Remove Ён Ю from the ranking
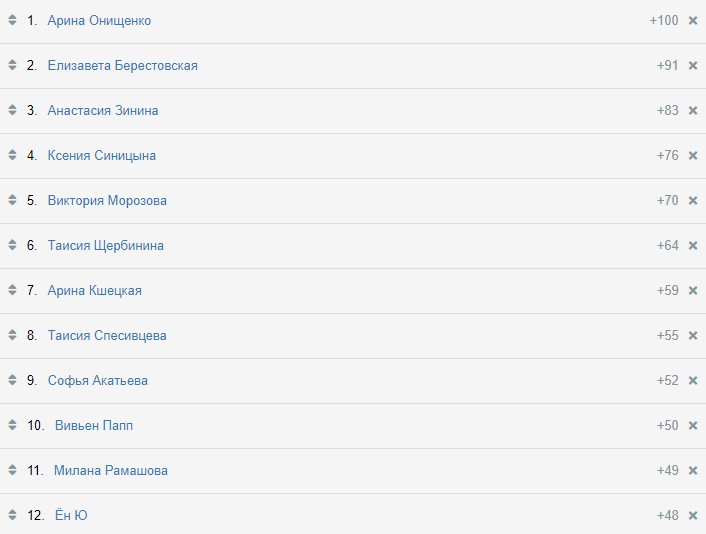Image resolution: width=706 pixels, height=534 pixels. (693, 516)
